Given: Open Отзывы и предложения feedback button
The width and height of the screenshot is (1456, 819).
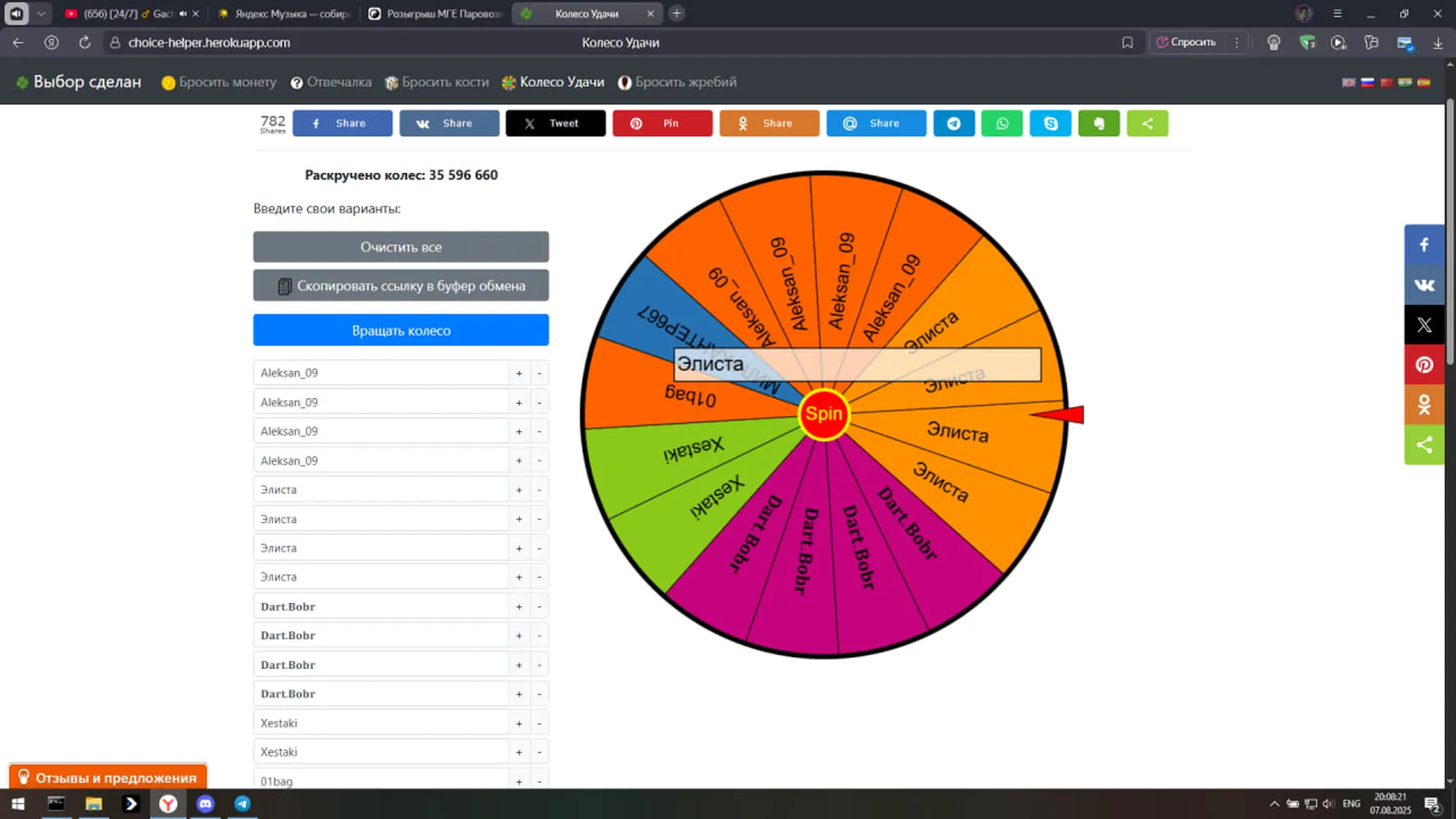Looking at the screenshot, I should (108, 777).
